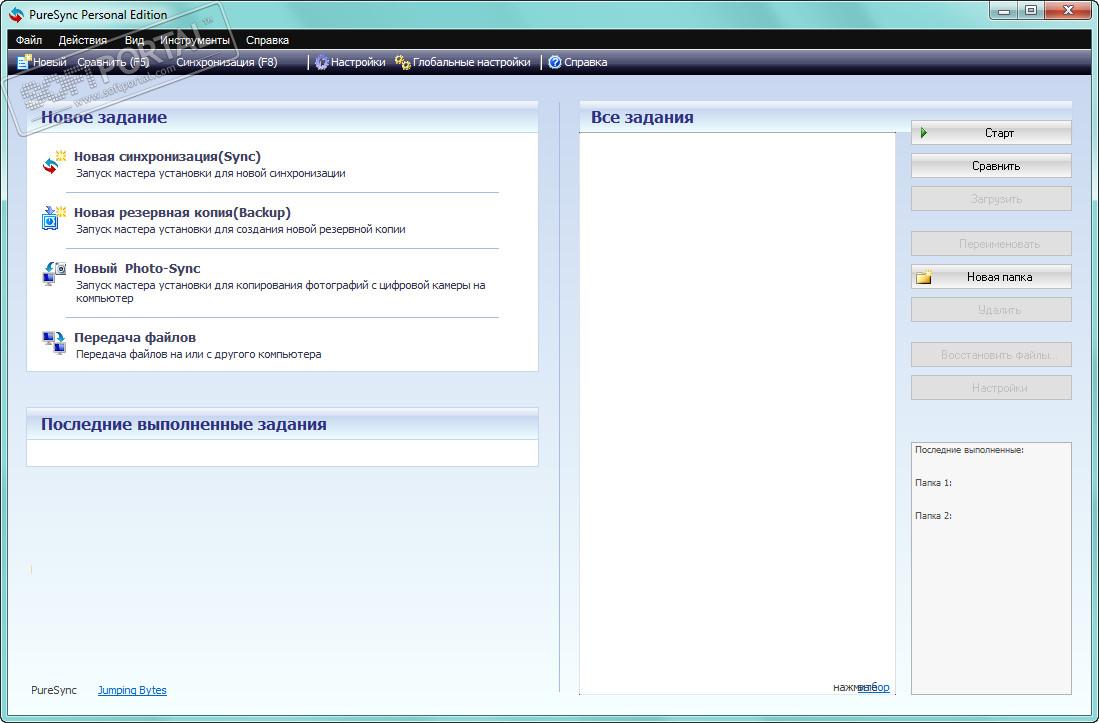1099x723 pixels.
Task: Open the Справка menu in menu bar
Action: [267, 40]
